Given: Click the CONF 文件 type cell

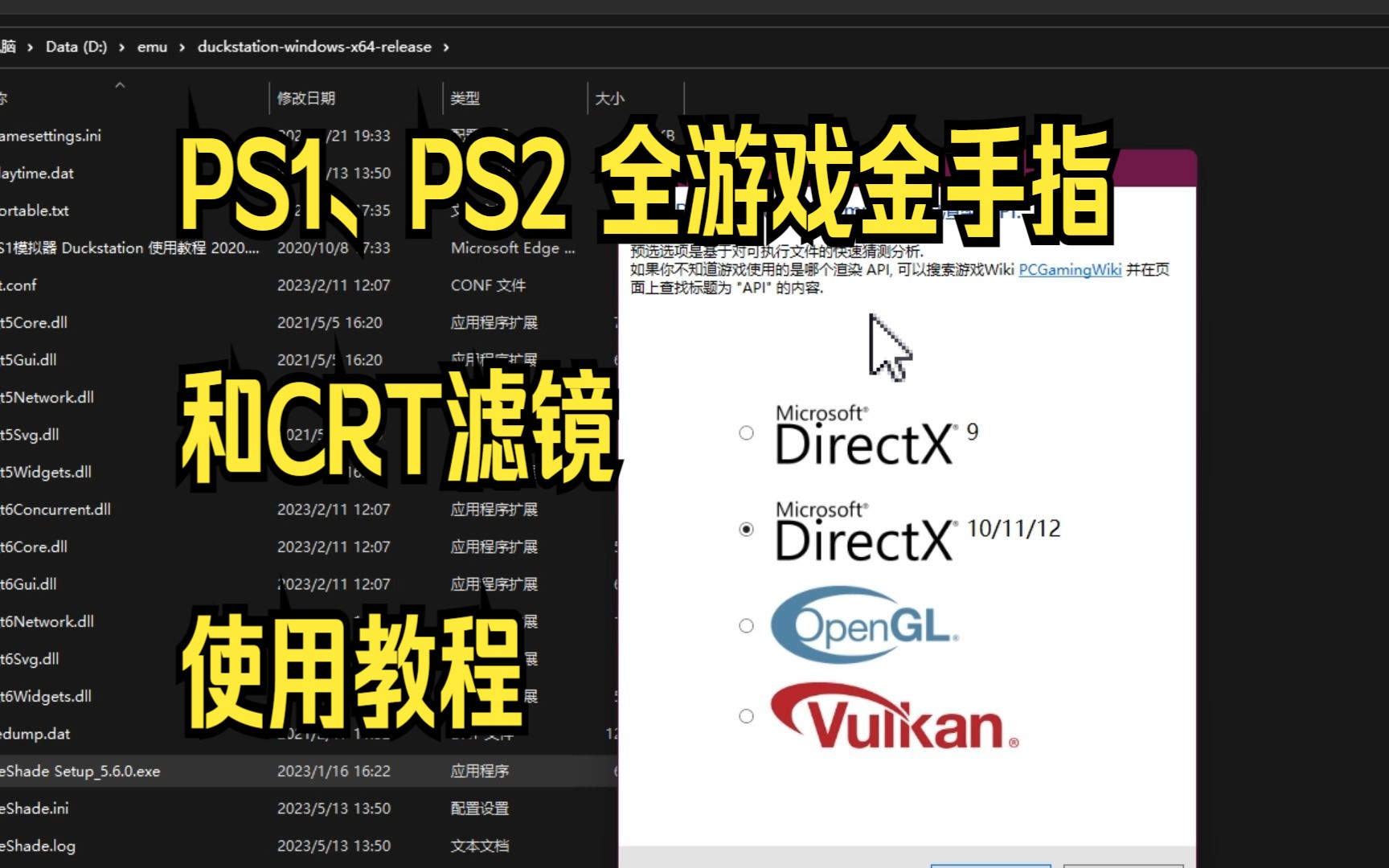Looking at the screenshot, I should [488, 285].
